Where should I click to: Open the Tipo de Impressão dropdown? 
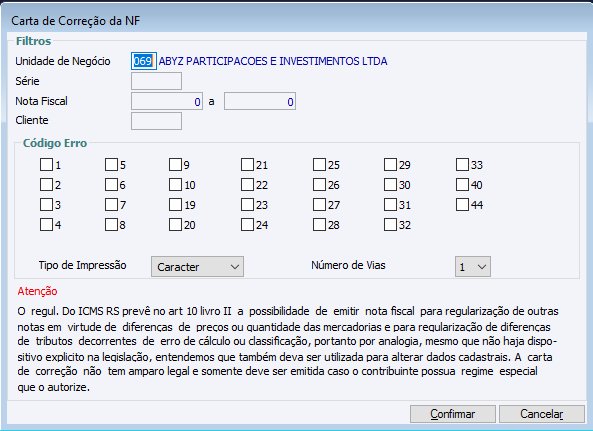click(x=197, y=267)
